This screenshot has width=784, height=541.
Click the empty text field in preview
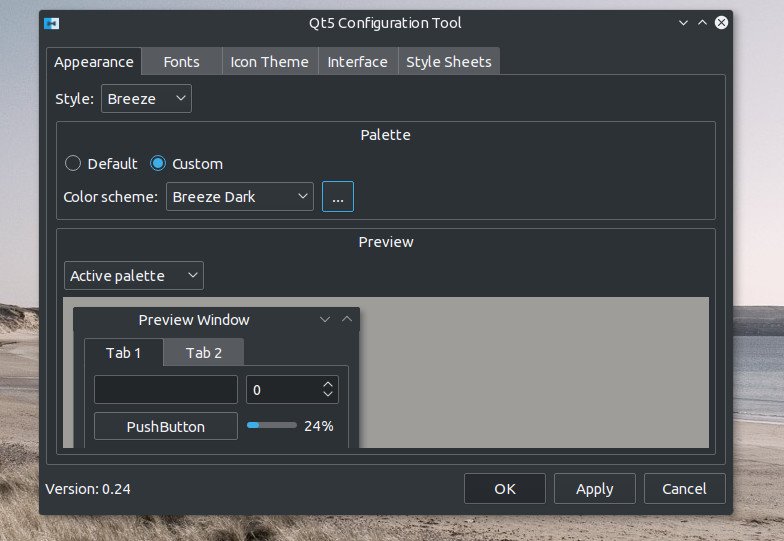pos(166,389)
